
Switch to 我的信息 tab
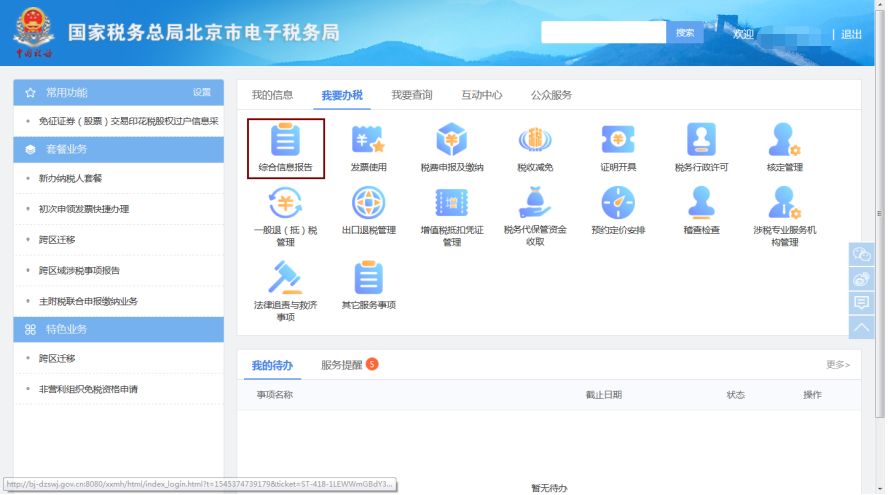(272, 95)
